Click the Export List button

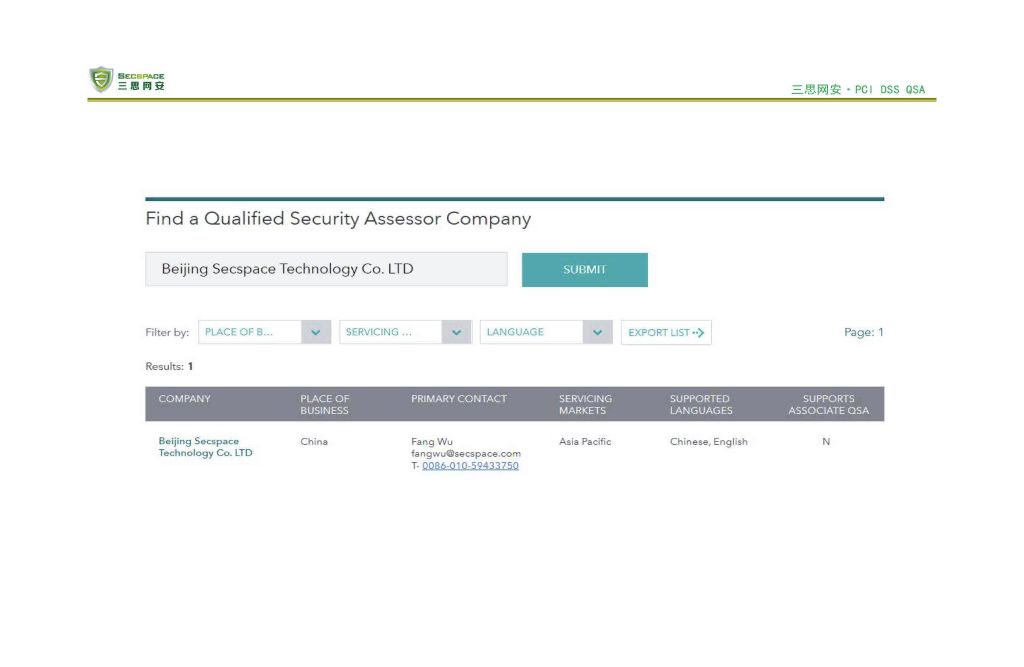point(666,333)
